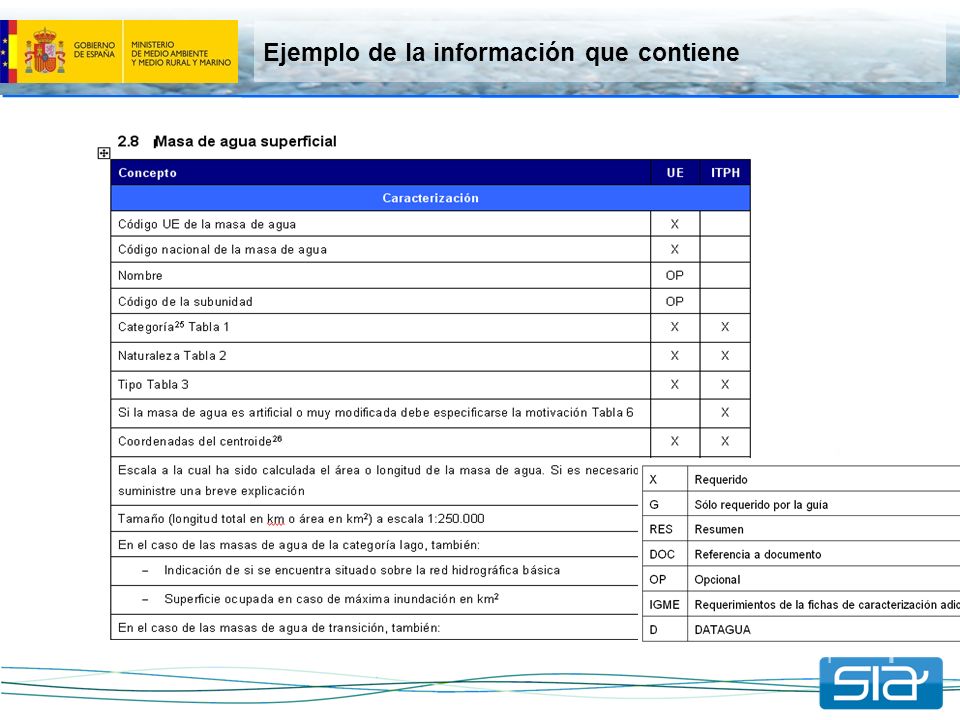Click the OP value in the Nombre row
The width and height of the screenshot is (960, 720).
click(675, 276)
